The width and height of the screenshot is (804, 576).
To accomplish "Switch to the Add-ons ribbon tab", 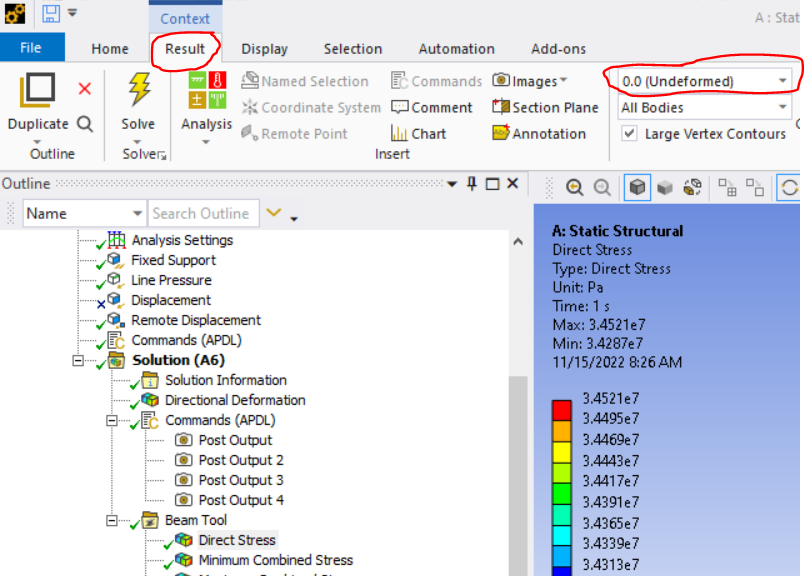I will [x=558, y=49].
